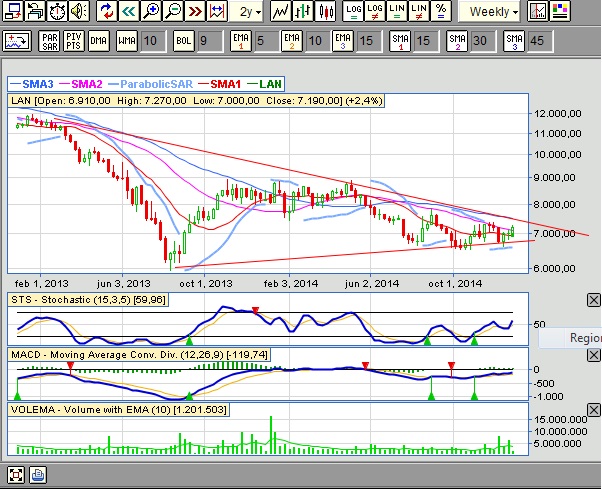602x490 pixels.
Task: Select the line chart type icon
Action: tap(280, 12)
